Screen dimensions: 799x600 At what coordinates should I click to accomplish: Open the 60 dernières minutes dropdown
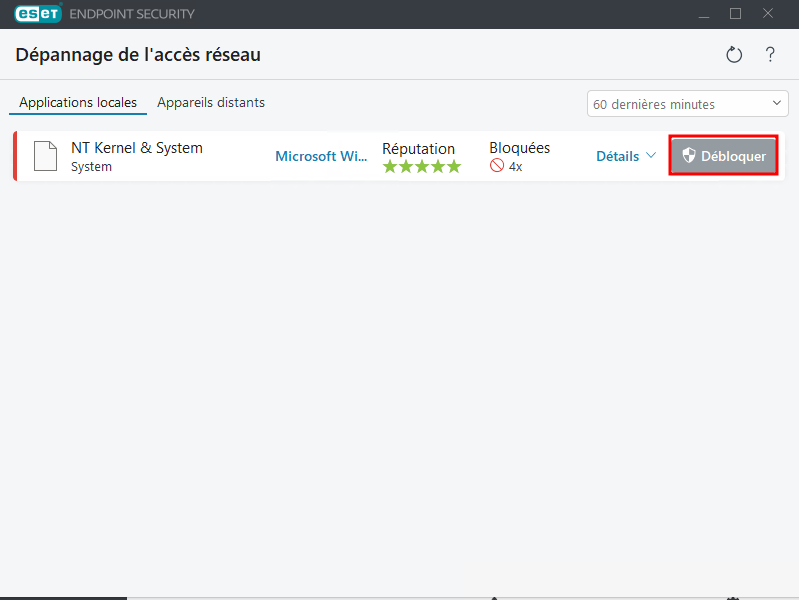pyautogui.click(x=687, y=104)
